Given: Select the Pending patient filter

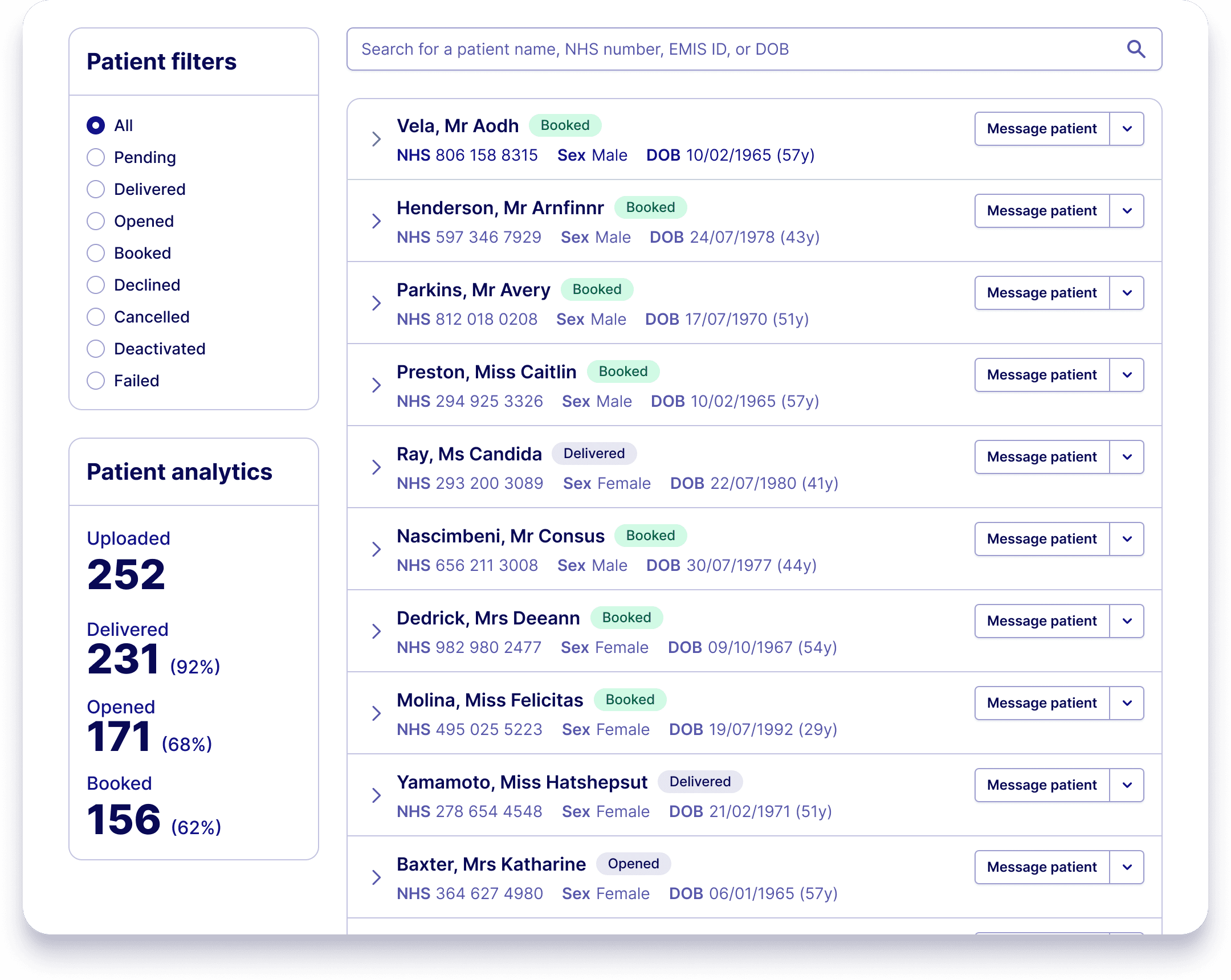Looking at the screenshot, I should point(96,157).
